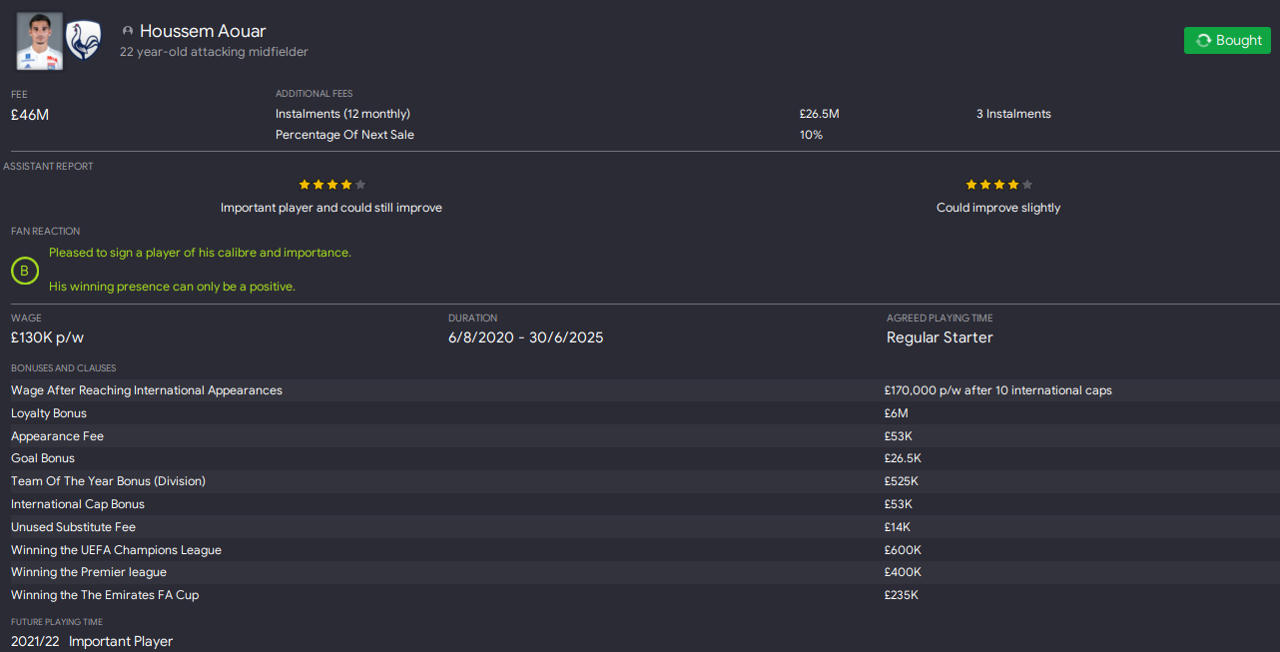Screen dimensions: 1280x652
Task: Click the Goal Bonus clause row
Action: click(43, 458)
